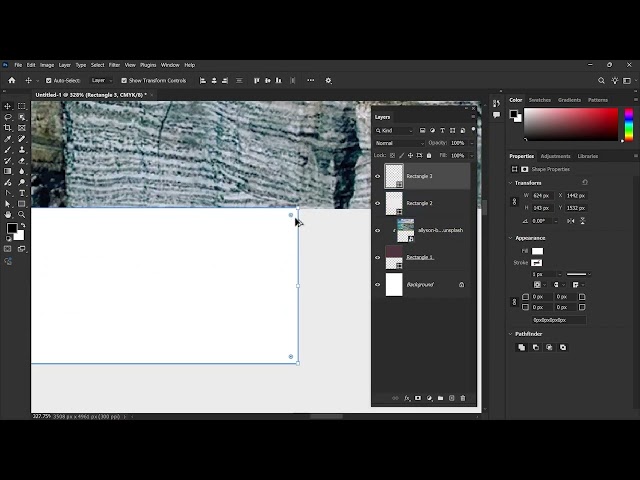
Task: Open the stroke line style dropdown
Action: 578,274
